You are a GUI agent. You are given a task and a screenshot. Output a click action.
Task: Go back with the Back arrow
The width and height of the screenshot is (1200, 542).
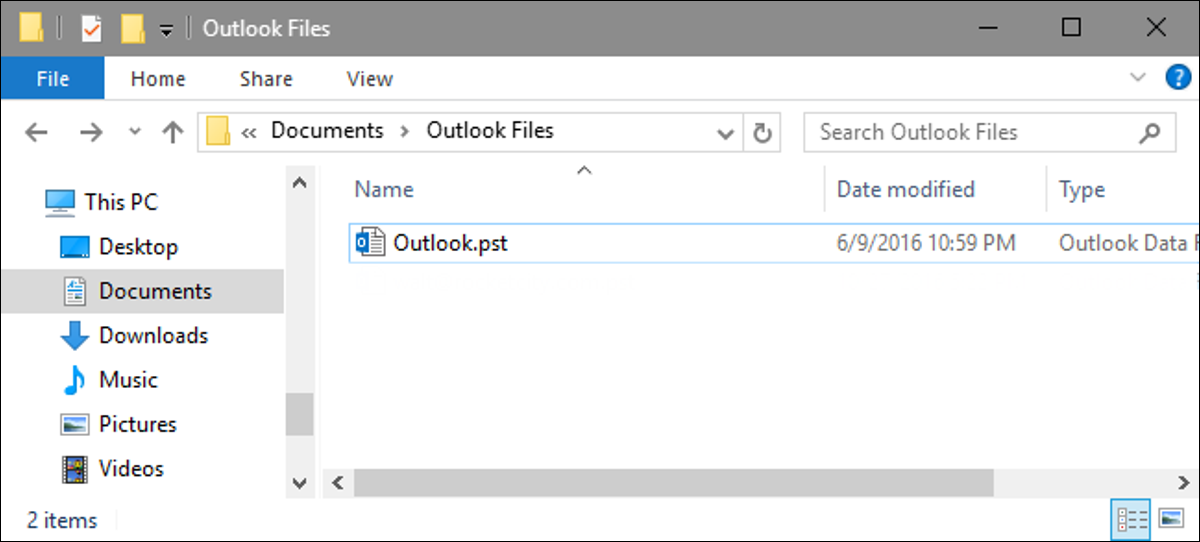pyautogui.click(x=35, y=132)
